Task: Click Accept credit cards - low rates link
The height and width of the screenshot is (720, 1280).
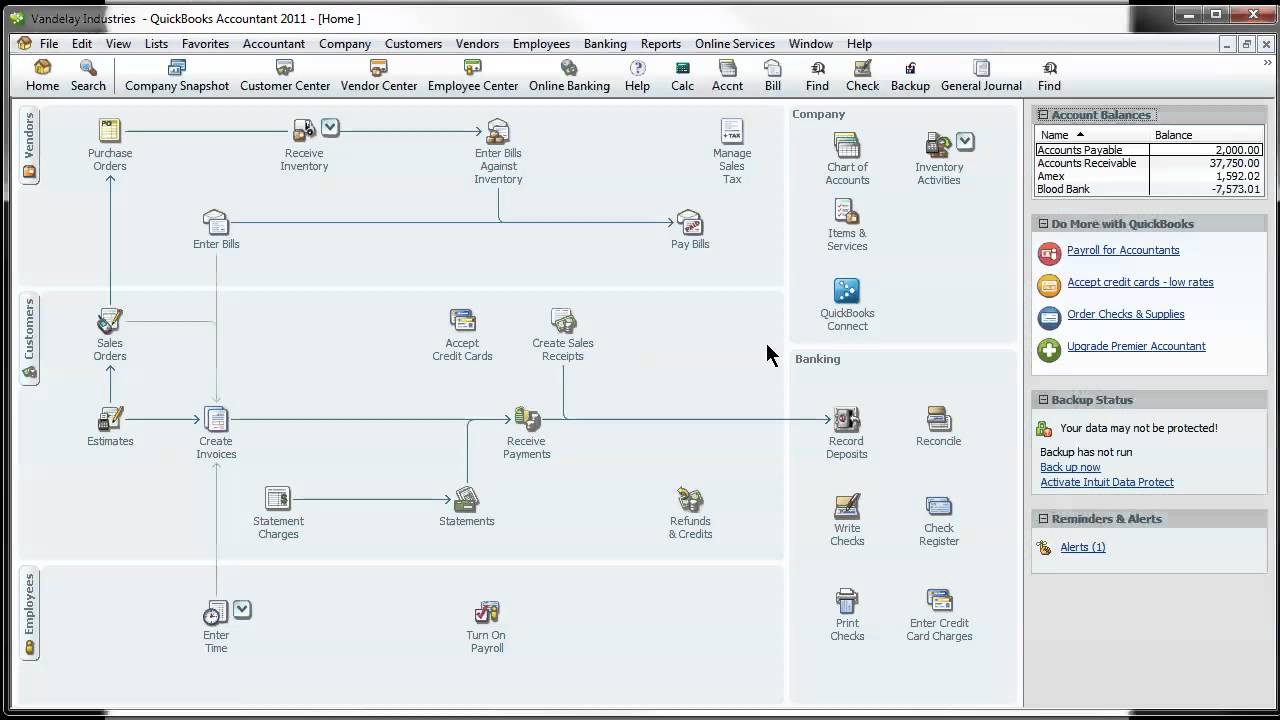Action: pyautogui.click(x=1140, y=282)
